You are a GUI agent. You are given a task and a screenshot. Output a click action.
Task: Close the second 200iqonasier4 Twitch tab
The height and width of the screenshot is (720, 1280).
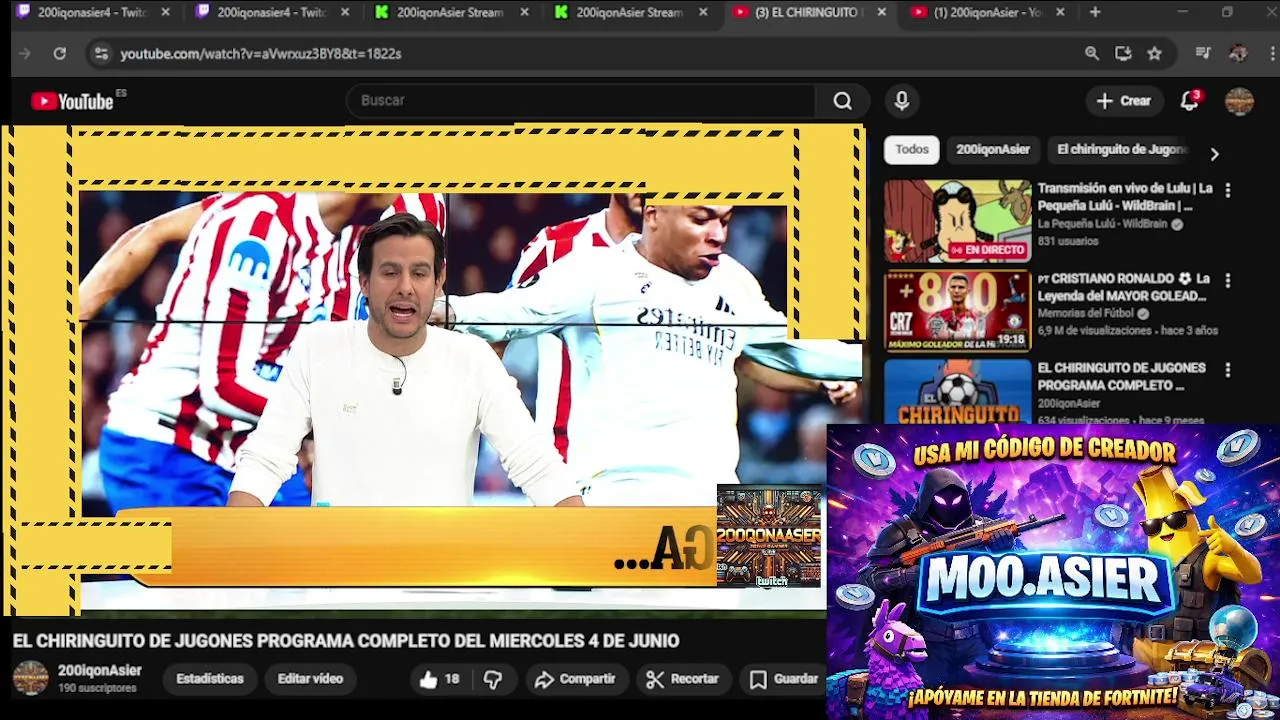(345, 13)
